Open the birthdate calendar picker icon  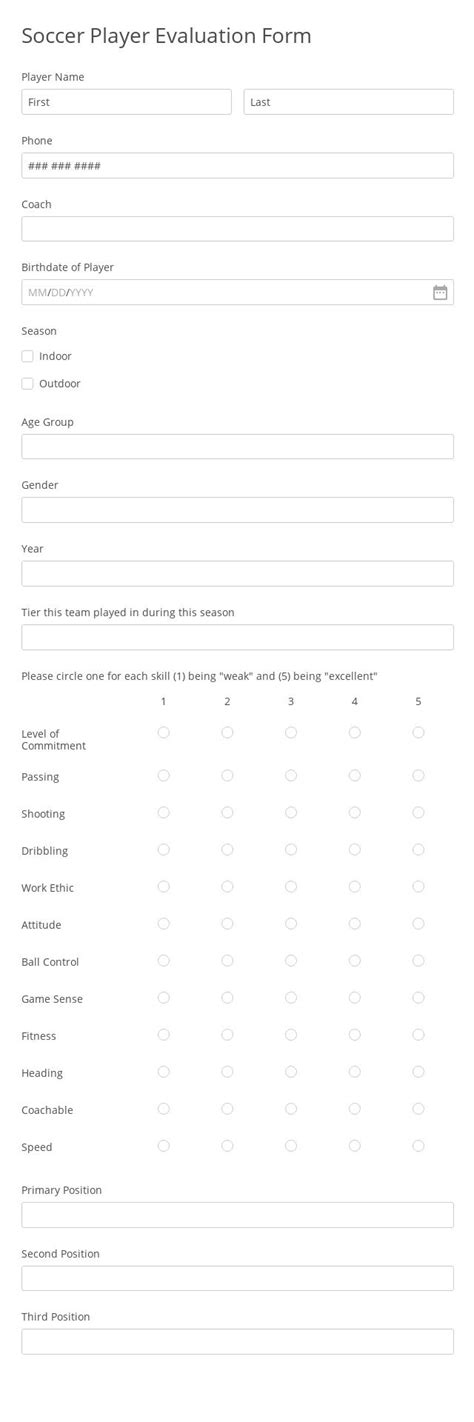click(440, 292)
